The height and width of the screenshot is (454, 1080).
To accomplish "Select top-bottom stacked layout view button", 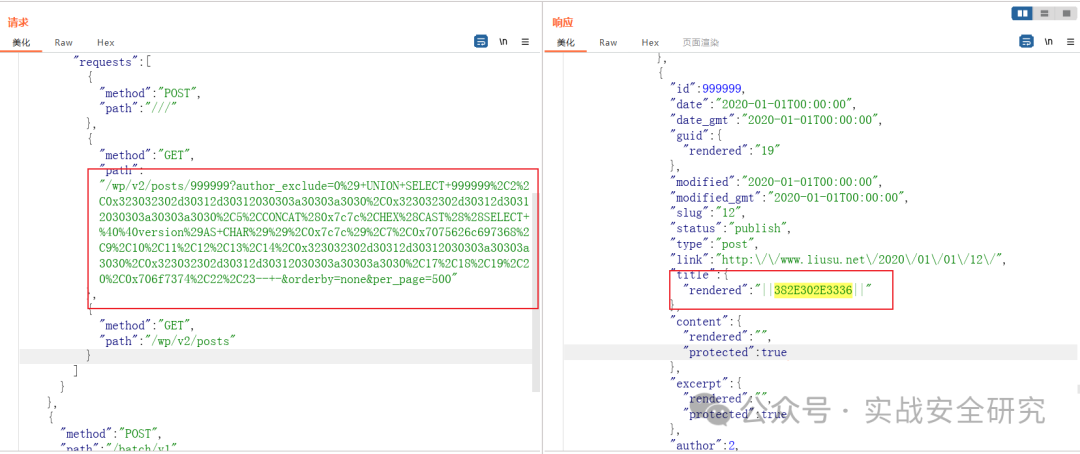I will click(x=1044, y=13).
